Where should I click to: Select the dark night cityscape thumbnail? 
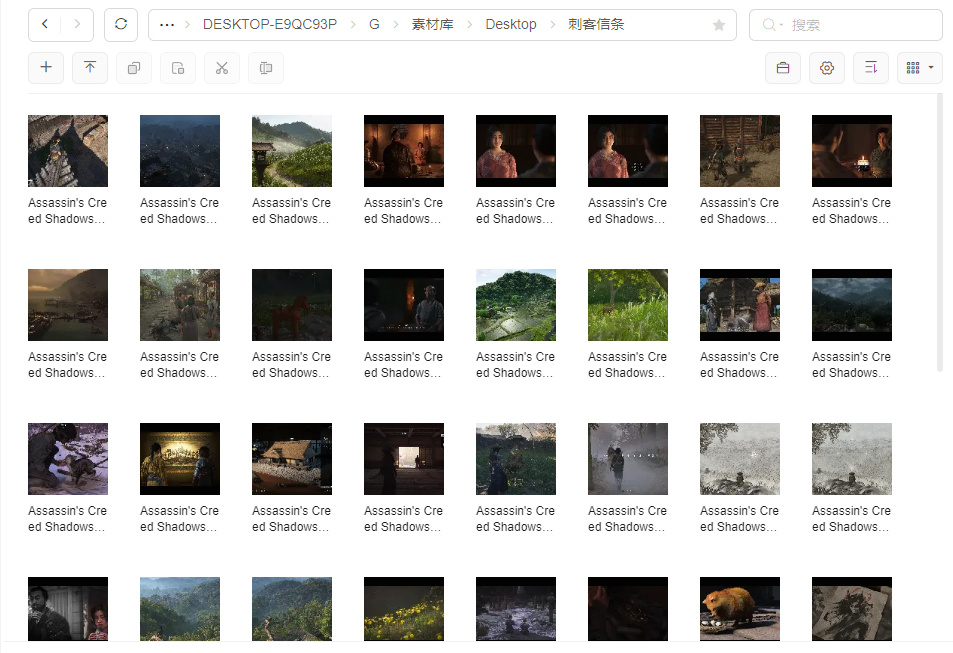180,151
